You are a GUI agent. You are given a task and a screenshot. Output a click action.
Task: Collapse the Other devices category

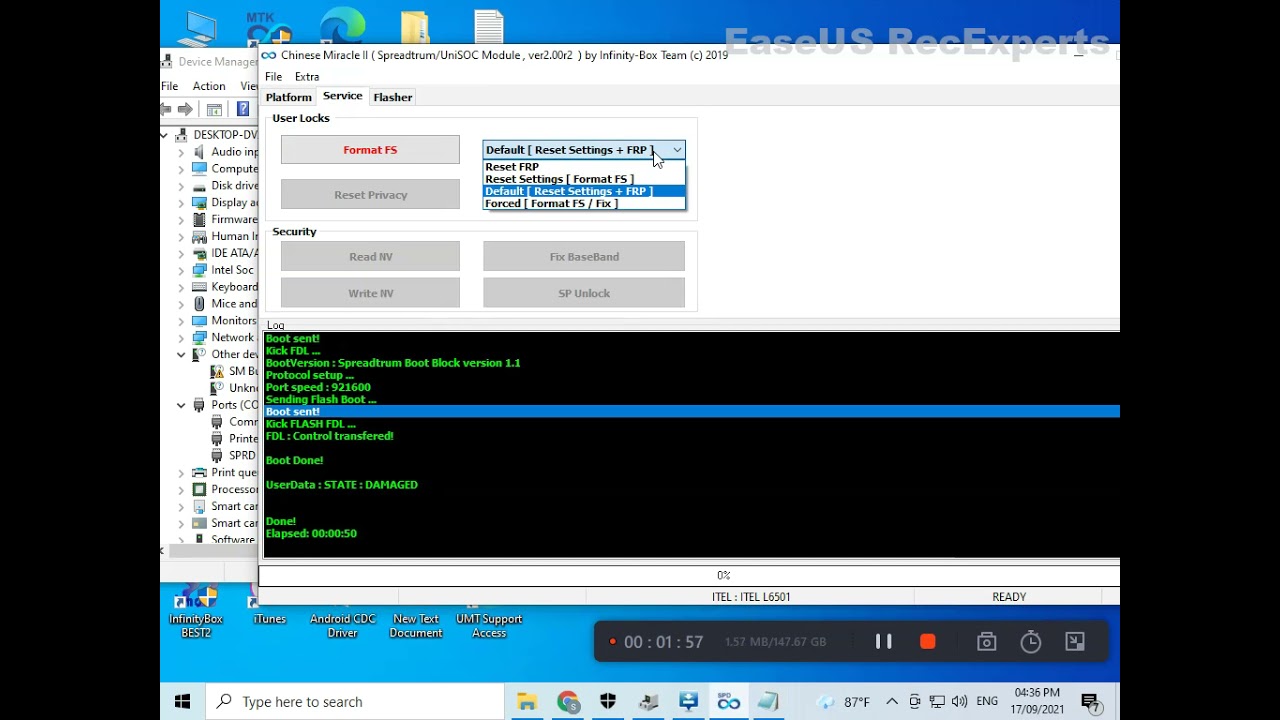click(x=181, y=354)
